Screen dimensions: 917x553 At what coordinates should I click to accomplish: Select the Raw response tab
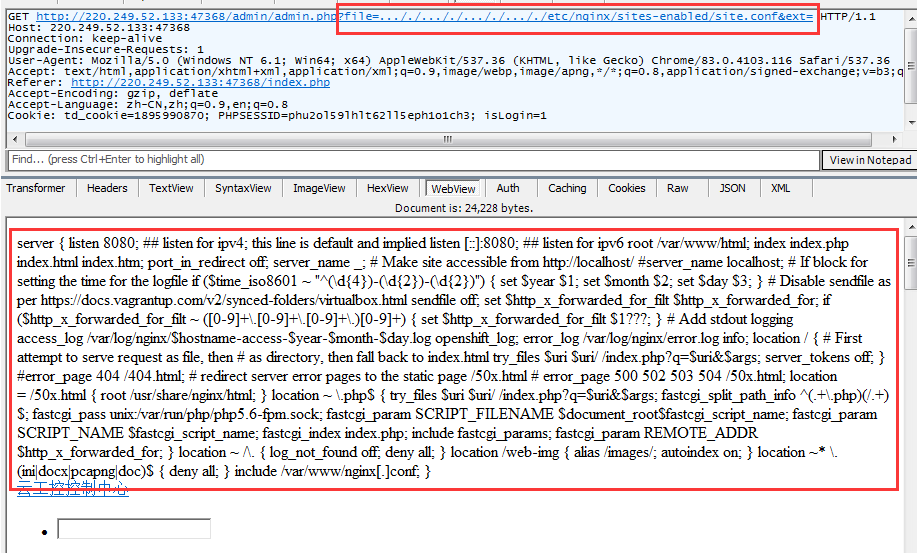[678, 188]
